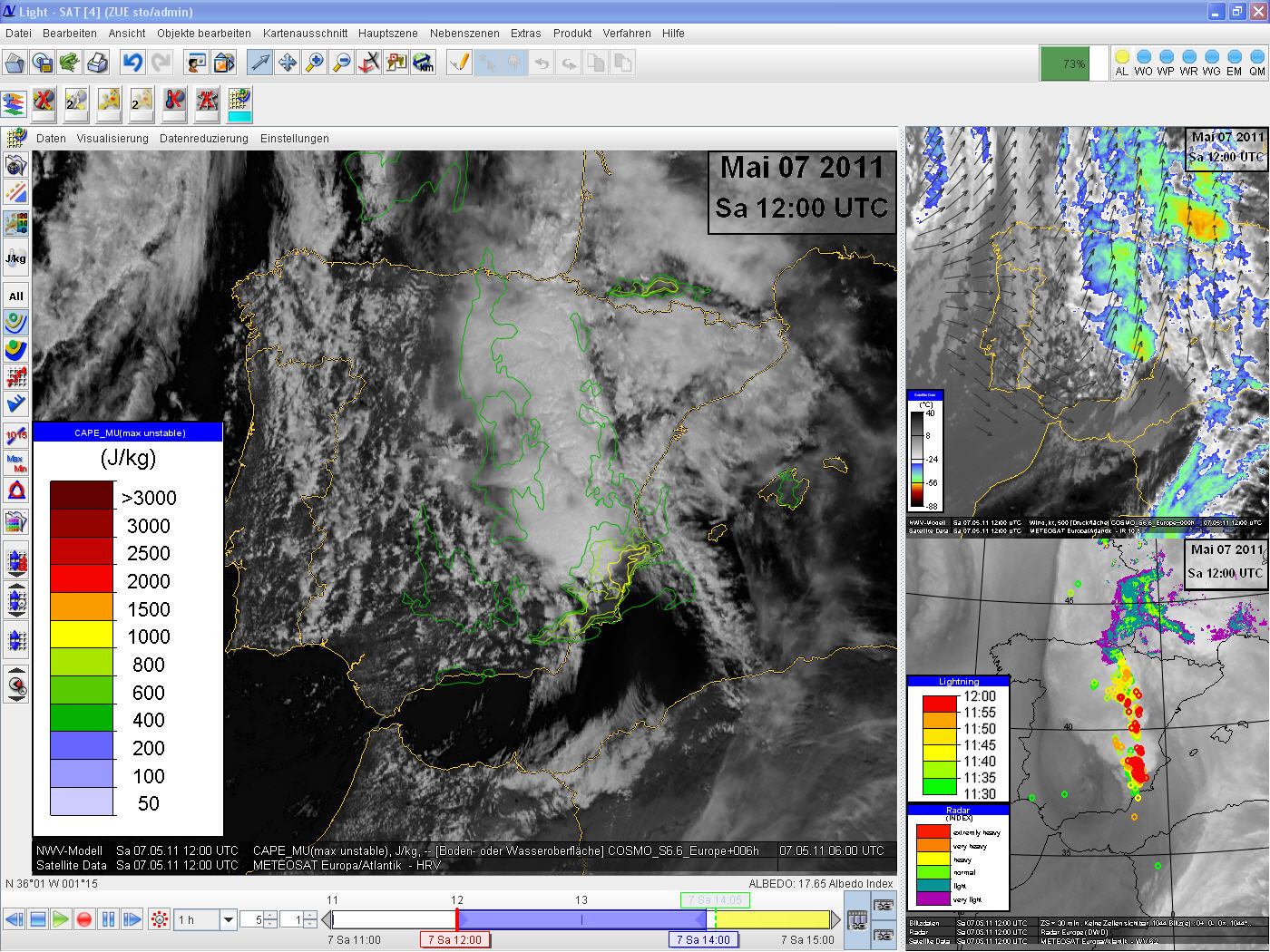Image resolution: width=1270 pixels, height=952 pixels.
Task: Click the km distance measuring icon
Action: (x=423, y=63)
